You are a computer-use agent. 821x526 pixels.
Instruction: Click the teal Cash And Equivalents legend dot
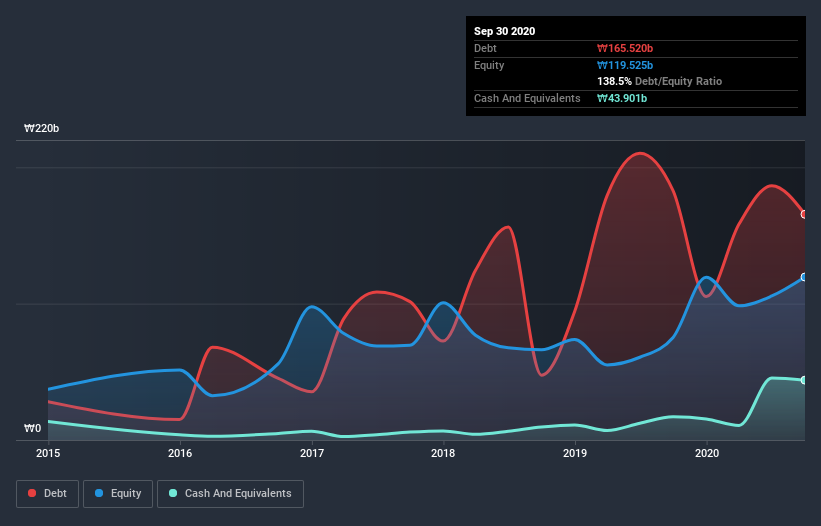[x=173, y=493]
